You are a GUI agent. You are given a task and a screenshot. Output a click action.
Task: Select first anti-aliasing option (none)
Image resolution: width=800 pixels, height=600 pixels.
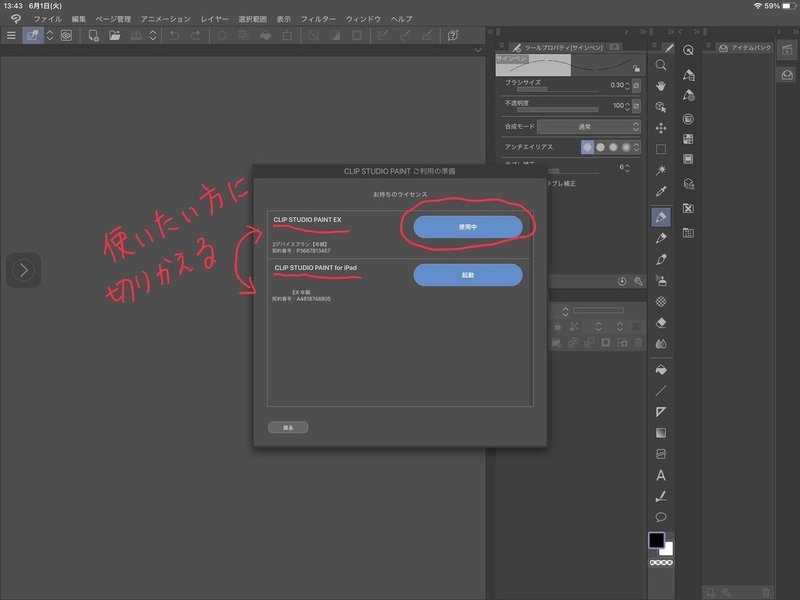click(x=588, y=147)
